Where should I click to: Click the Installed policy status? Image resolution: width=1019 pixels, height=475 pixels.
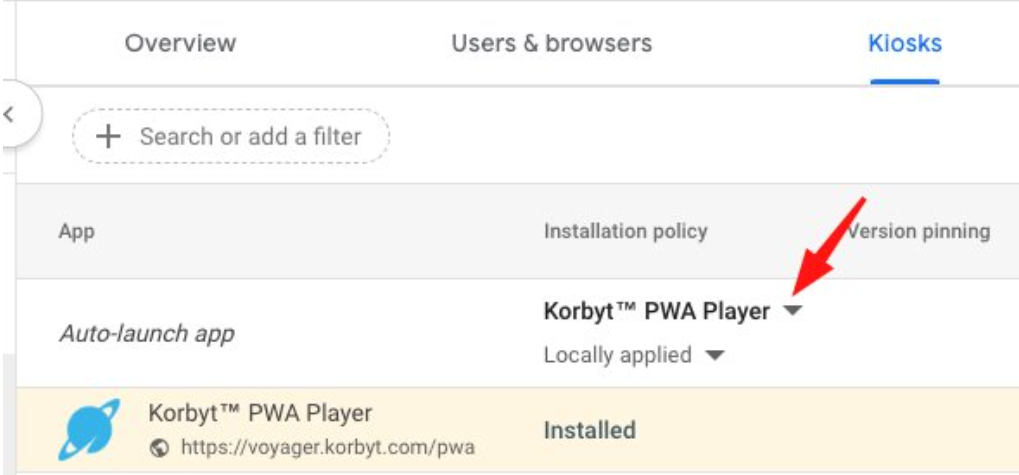click(x=589, y=431)
